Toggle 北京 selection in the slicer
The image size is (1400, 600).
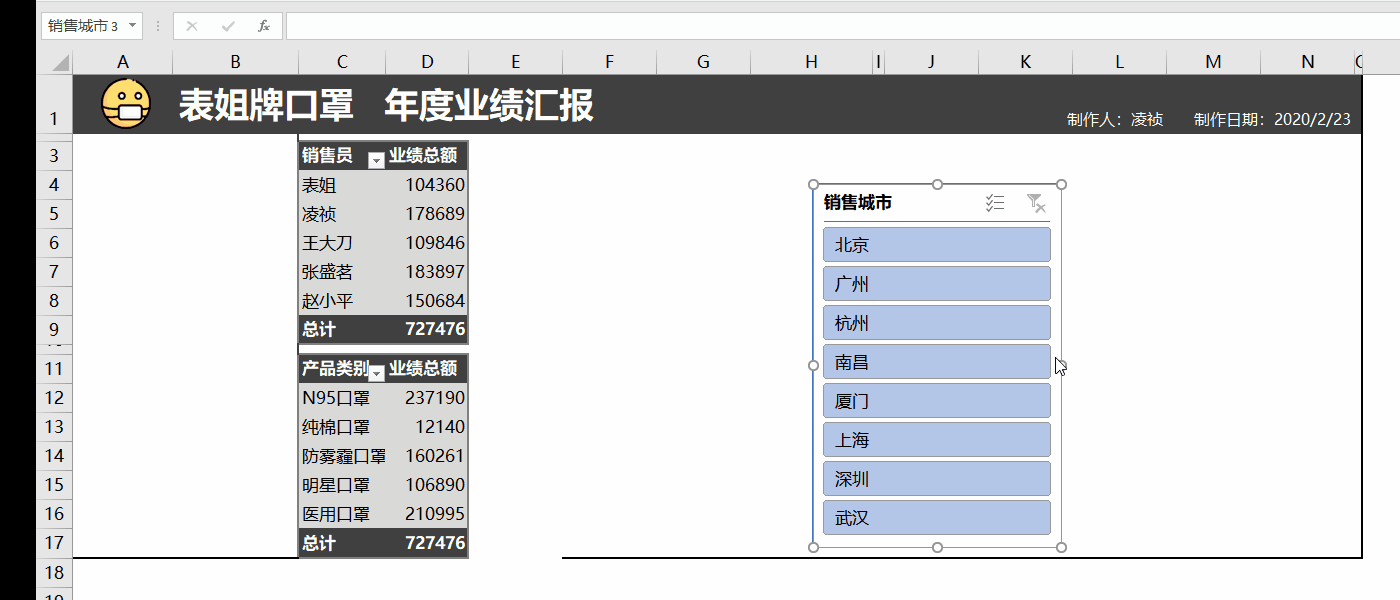936,244
